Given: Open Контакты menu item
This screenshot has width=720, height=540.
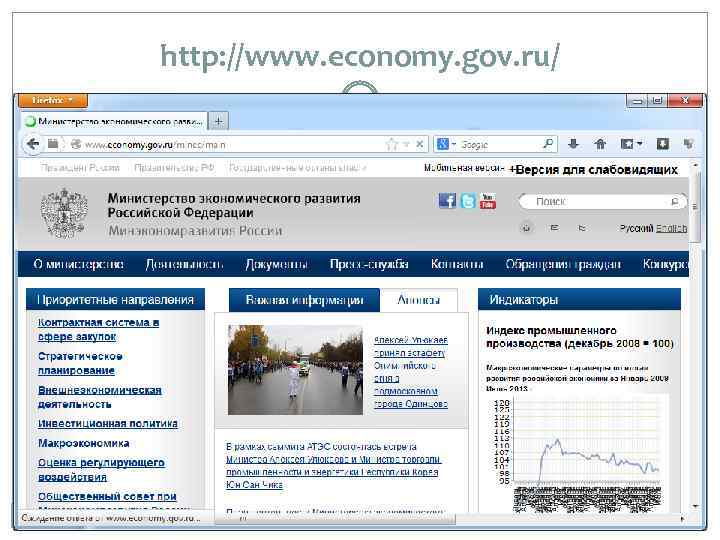Looking at the screenshot, I should point(457,264).
